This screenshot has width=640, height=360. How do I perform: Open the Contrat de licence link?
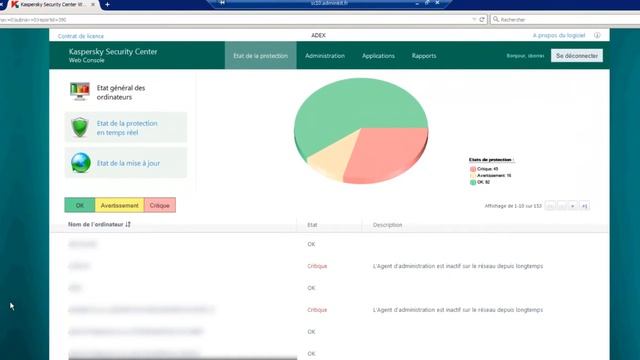[x=81, y=36]
